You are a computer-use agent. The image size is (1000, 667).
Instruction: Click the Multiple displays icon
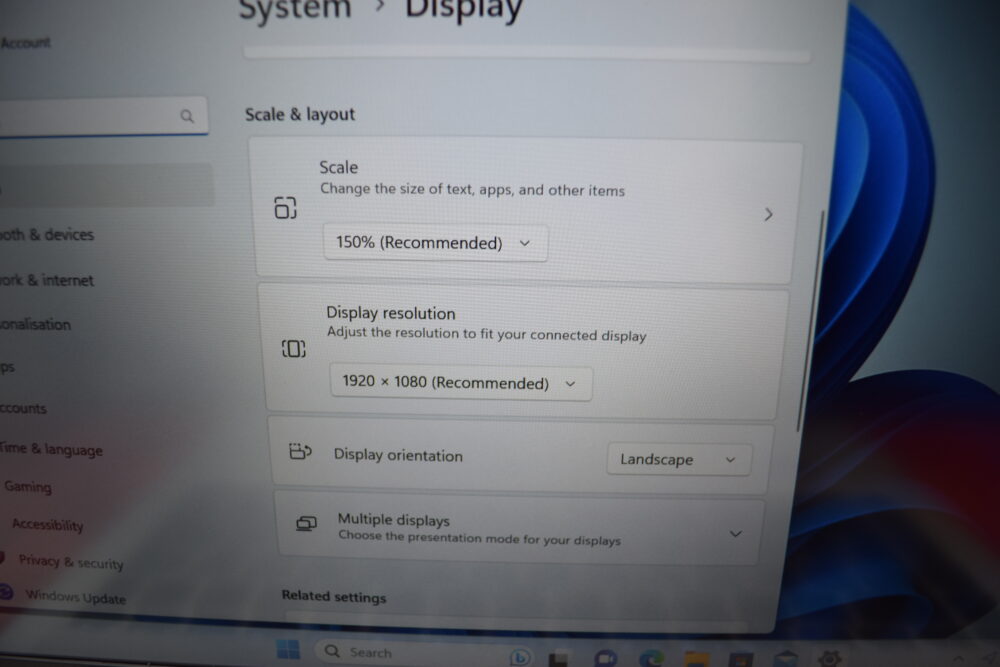click(306, 524)
